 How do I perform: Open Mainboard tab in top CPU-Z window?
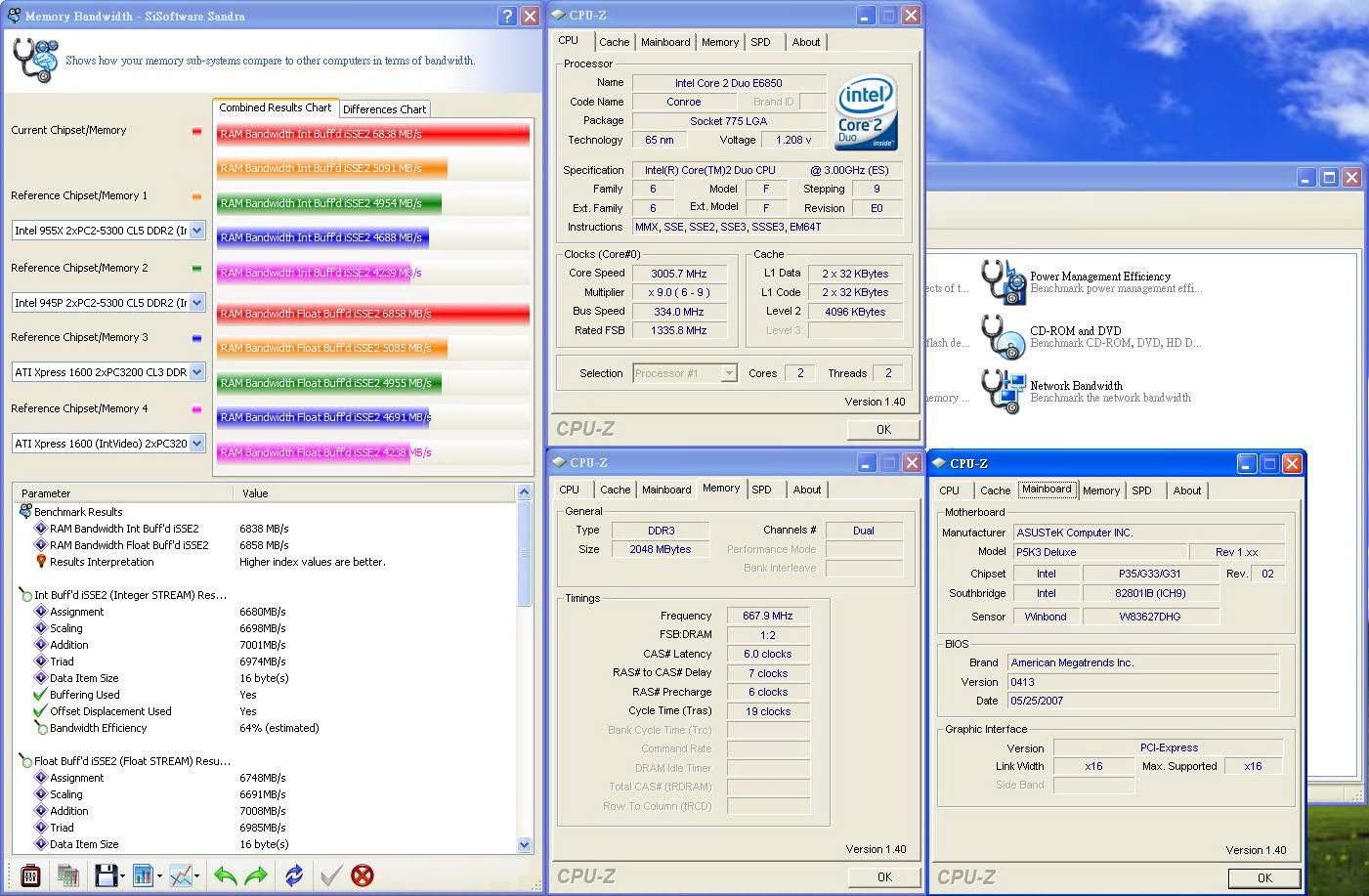point(665,42)
